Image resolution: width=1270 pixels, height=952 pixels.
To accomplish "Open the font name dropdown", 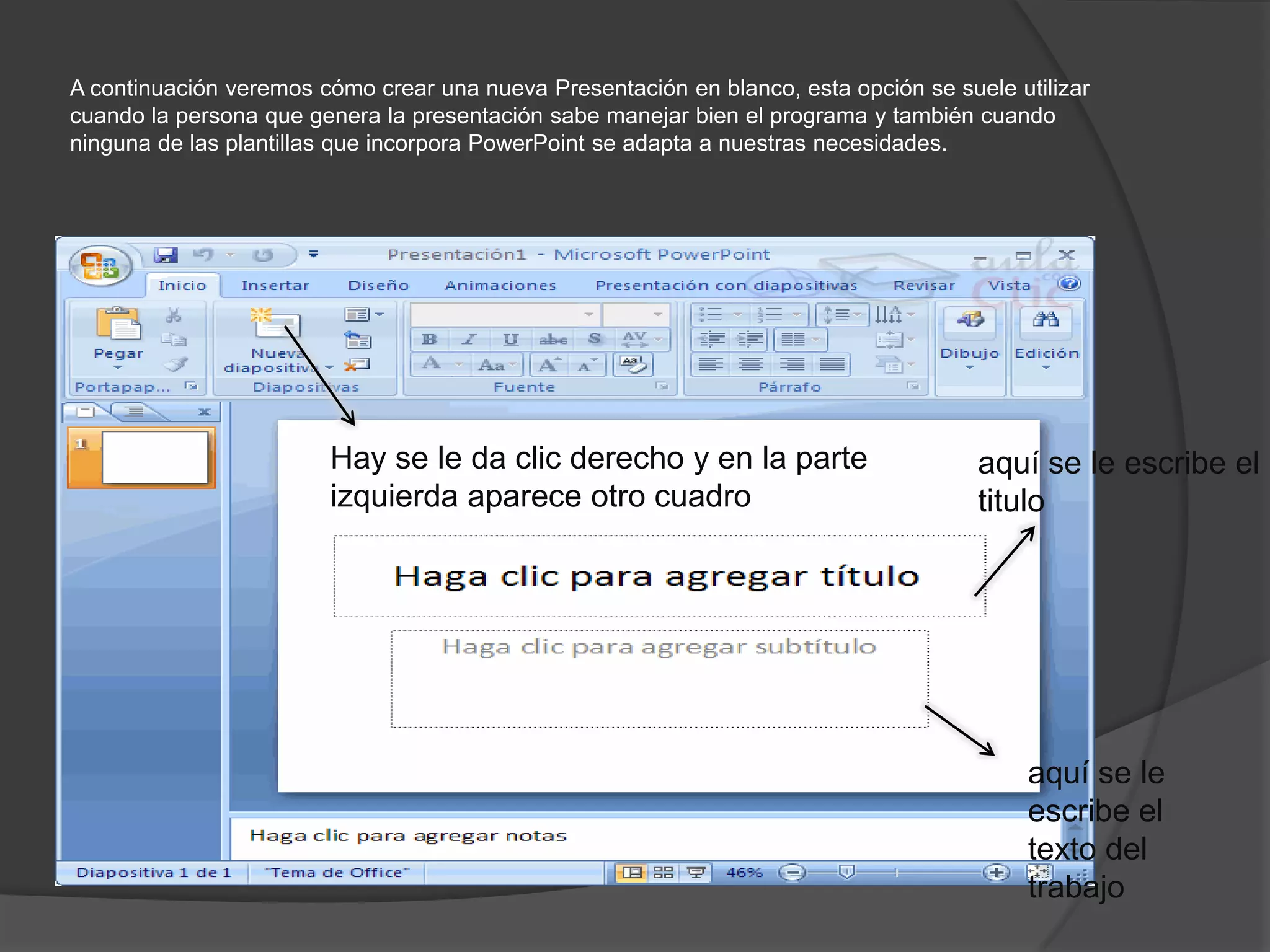I will (588, 315).
